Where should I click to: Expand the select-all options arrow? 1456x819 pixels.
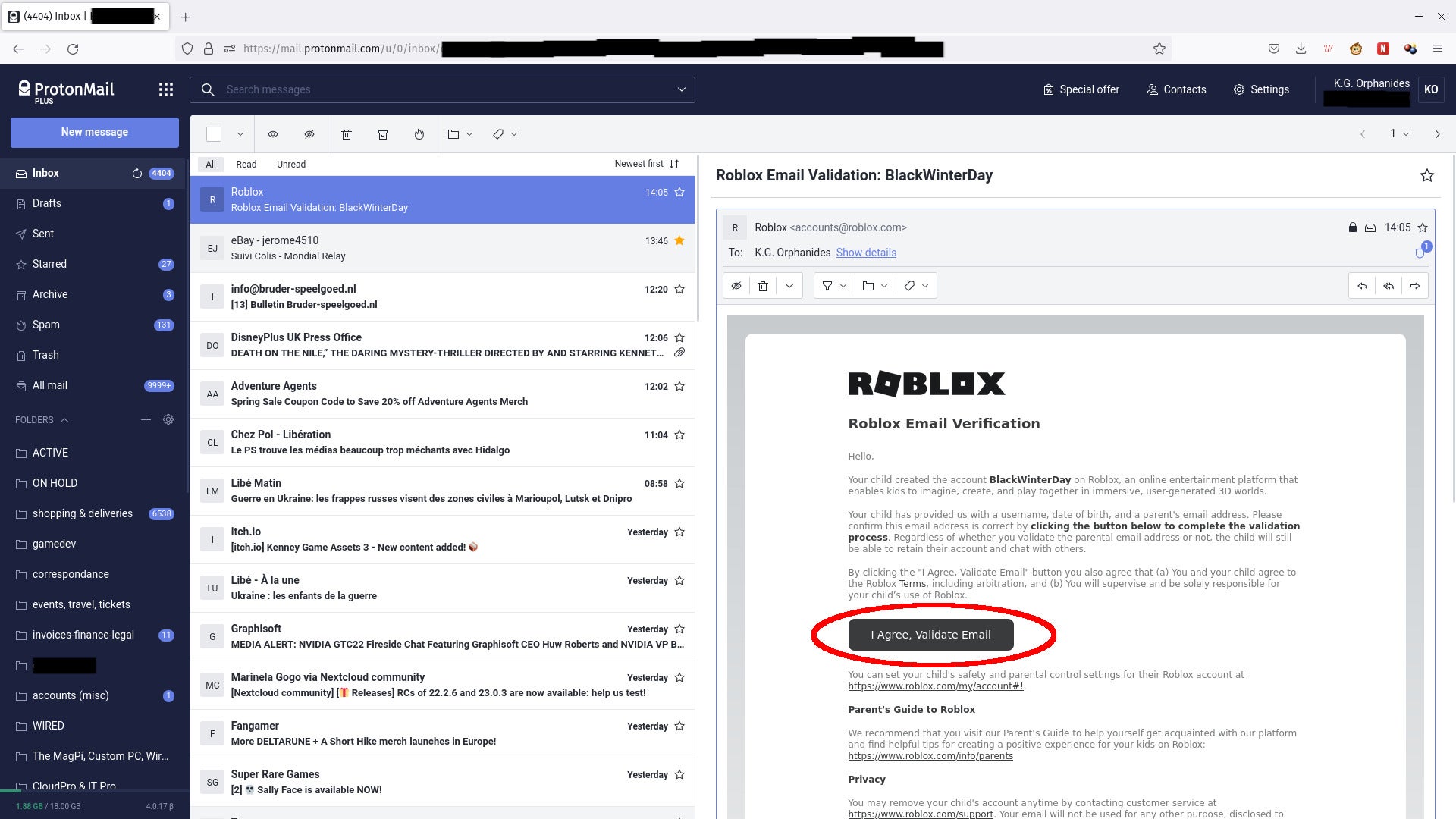pyautogui.click(x=240, y=134)
